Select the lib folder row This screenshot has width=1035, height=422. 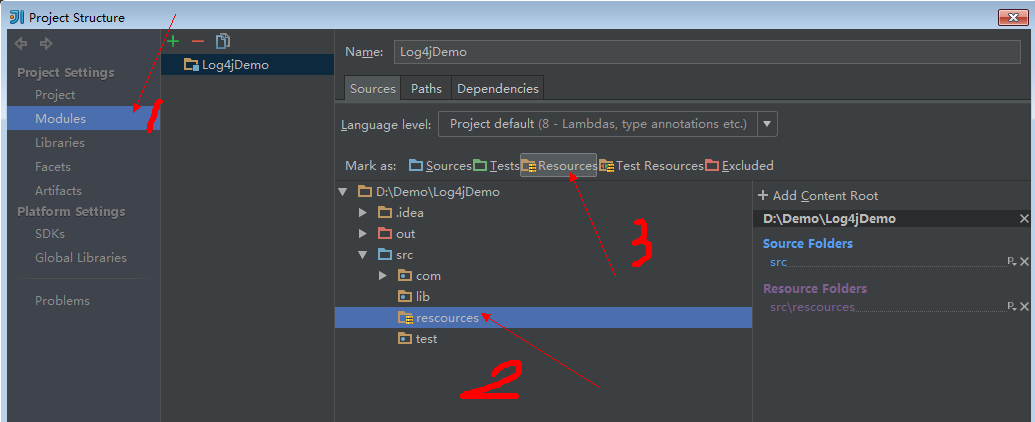(543, 297)
